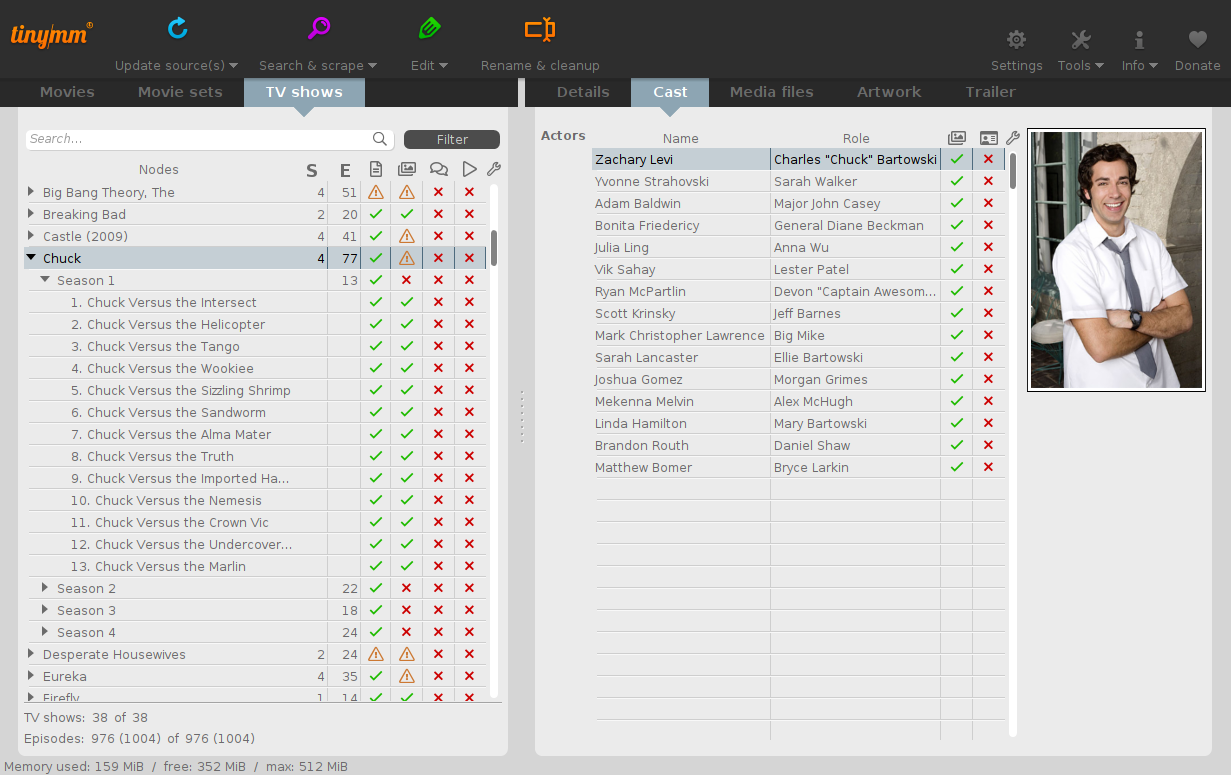1231x775 pixels.
Task: Open the Details tab
Action: [x=583, y=92]
